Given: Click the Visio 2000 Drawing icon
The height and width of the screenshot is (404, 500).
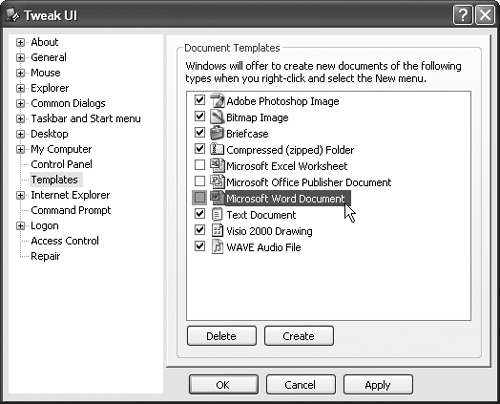Looking at the screenshot, I should click(217, 230).
